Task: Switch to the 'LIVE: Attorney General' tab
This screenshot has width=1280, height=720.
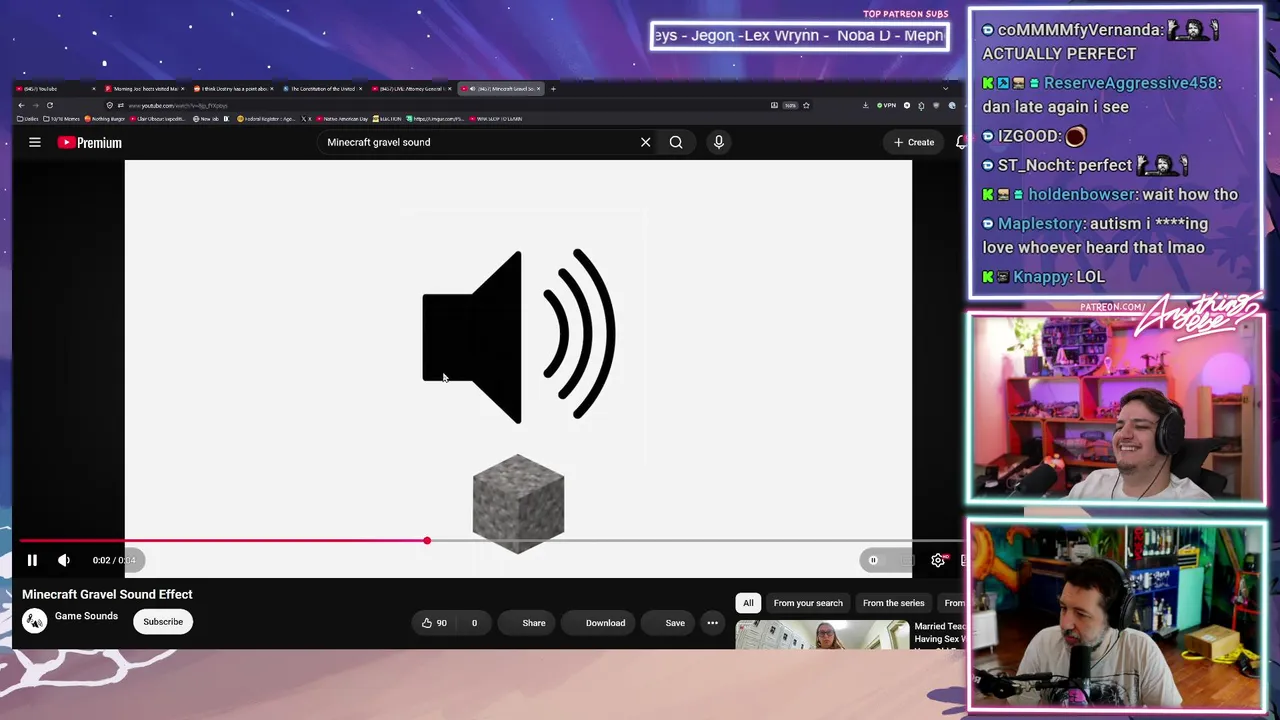Action: (x=411, y=89)
